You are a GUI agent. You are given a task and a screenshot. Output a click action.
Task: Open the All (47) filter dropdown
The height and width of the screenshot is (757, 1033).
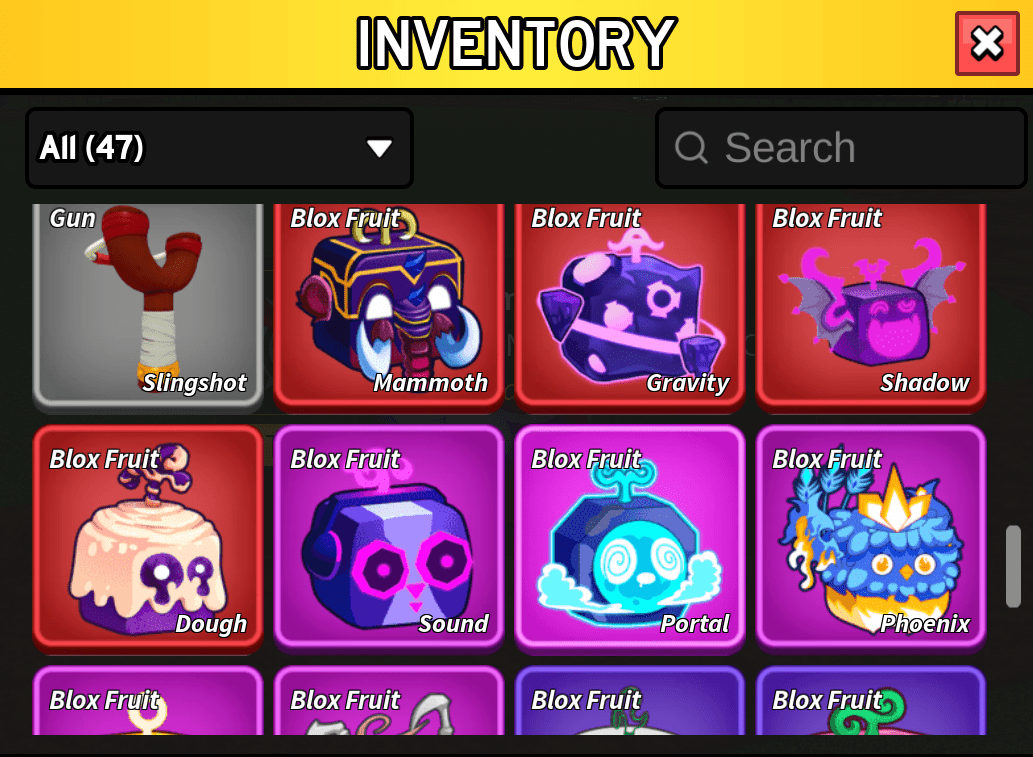(219, 148)
